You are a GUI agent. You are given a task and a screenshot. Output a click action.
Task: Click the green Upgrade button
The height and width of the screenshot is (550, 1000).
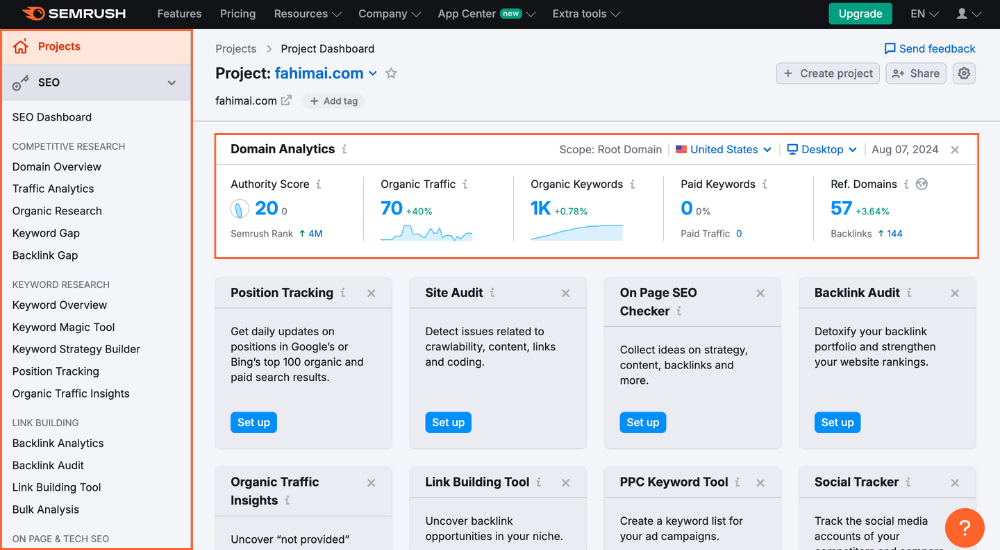click(860, 14)
